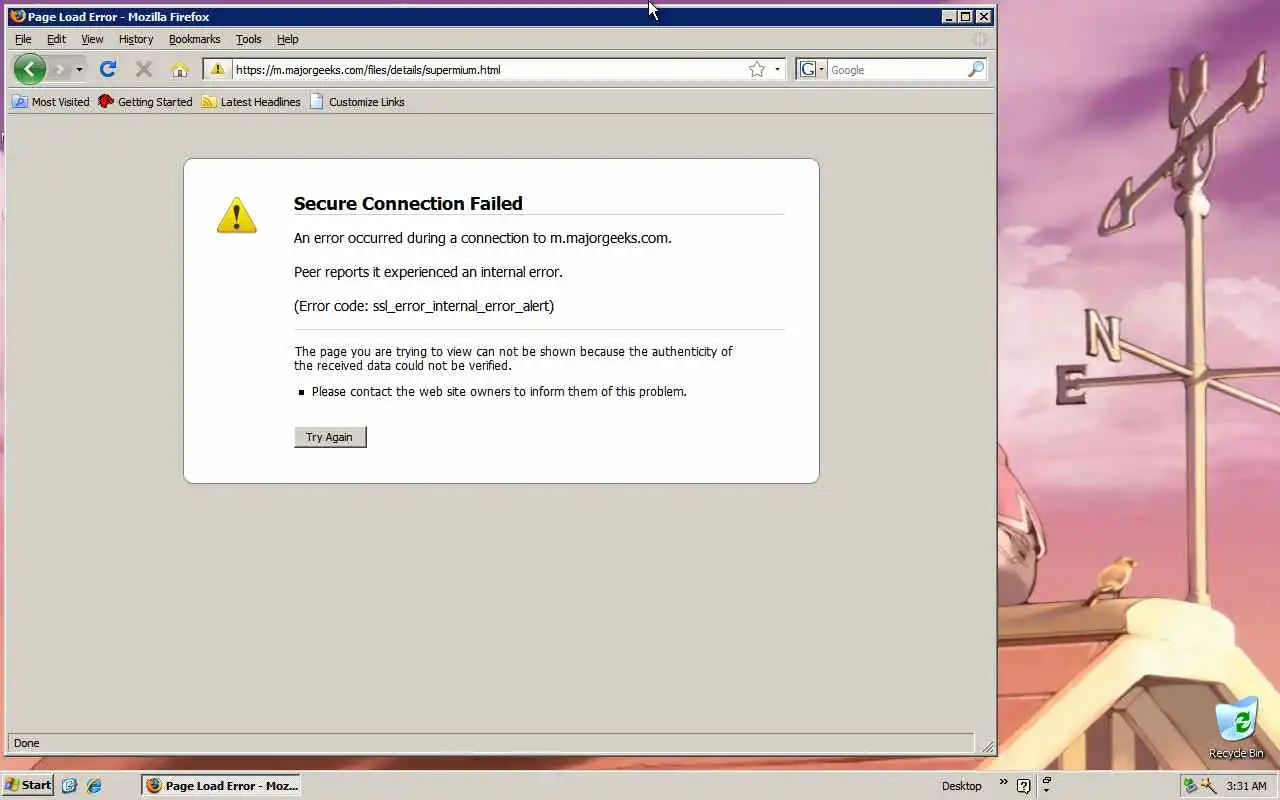Click the Try Again button
This screenshot has height=800, width=1280.
(x=330, y=437)
